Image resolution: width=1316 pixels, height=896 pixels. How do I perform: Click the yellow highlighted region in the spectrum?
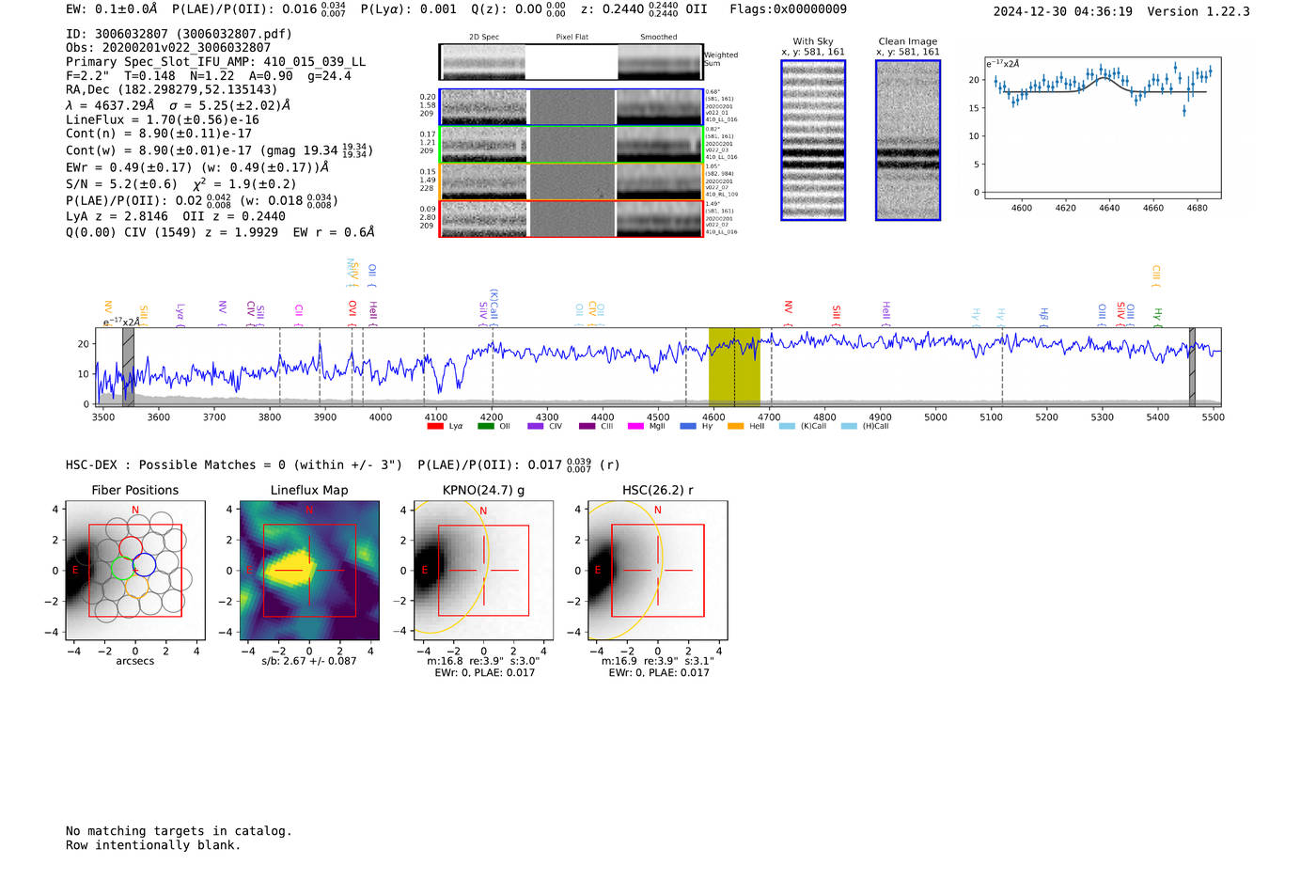point(734,367)
